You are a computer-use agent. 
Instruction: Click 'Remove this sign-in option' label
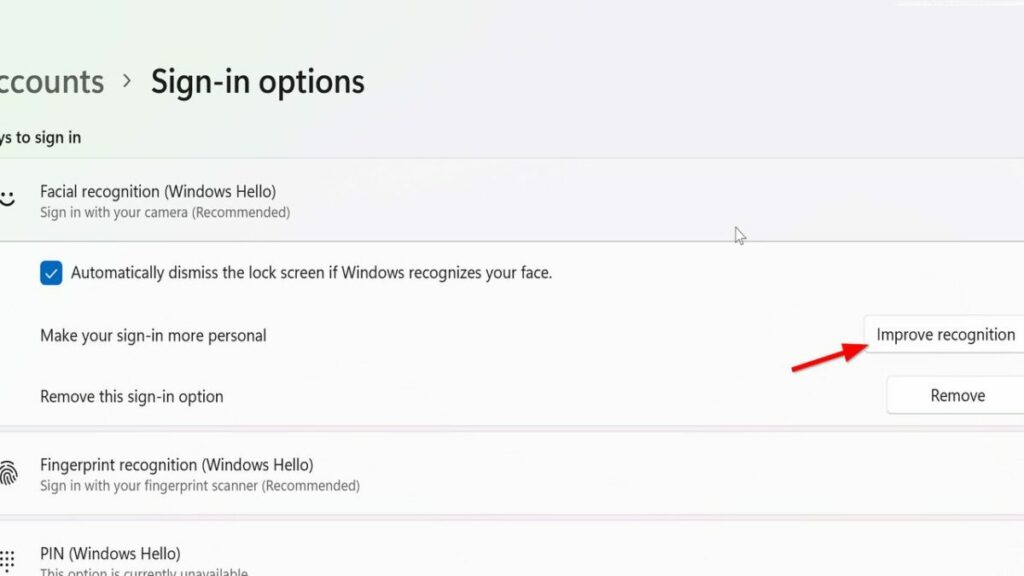point(132,396)
